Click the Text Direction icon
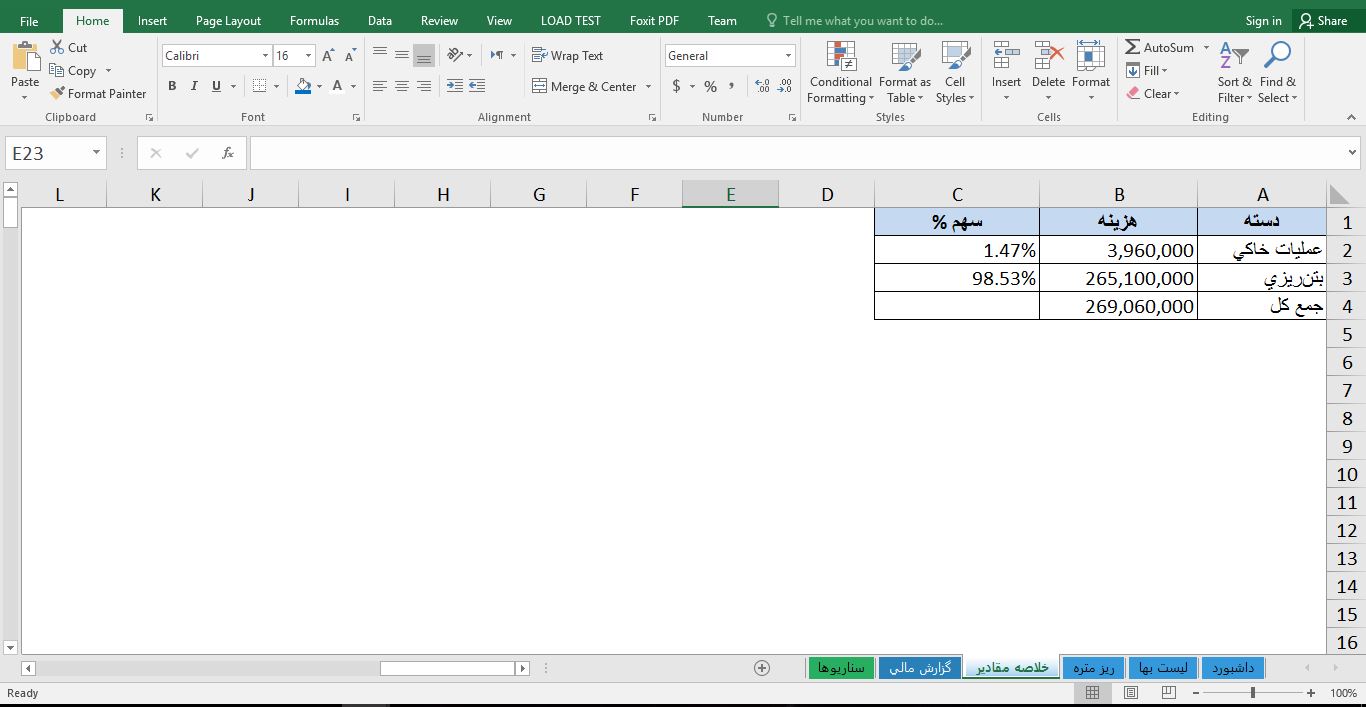The image size is (1366, 707). click(x=497, y=55)
